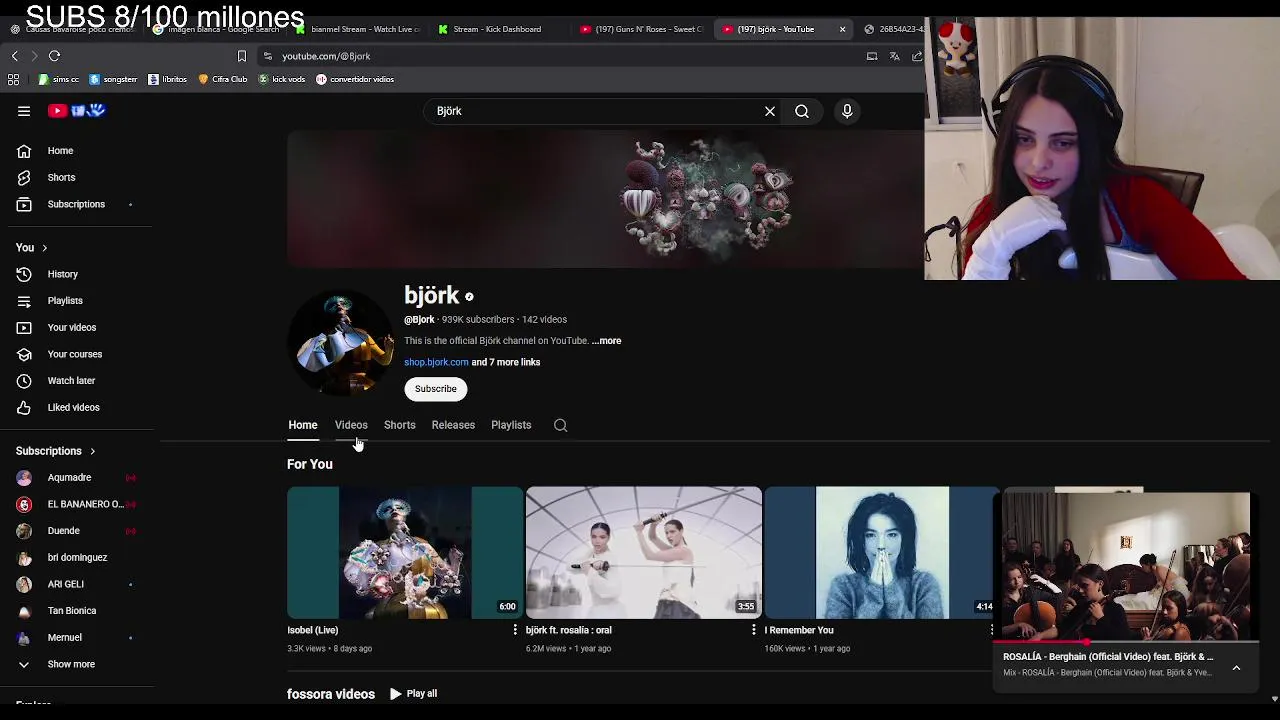The image size is (1280, 720).
Task: Open sims cc bookmark
Action: pos(58,79)
